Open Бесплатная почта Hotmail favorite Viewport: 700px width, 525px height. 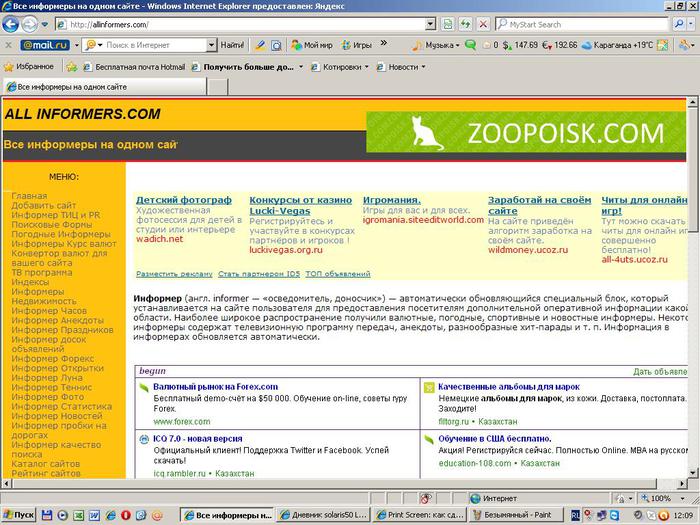pos(134,67)
